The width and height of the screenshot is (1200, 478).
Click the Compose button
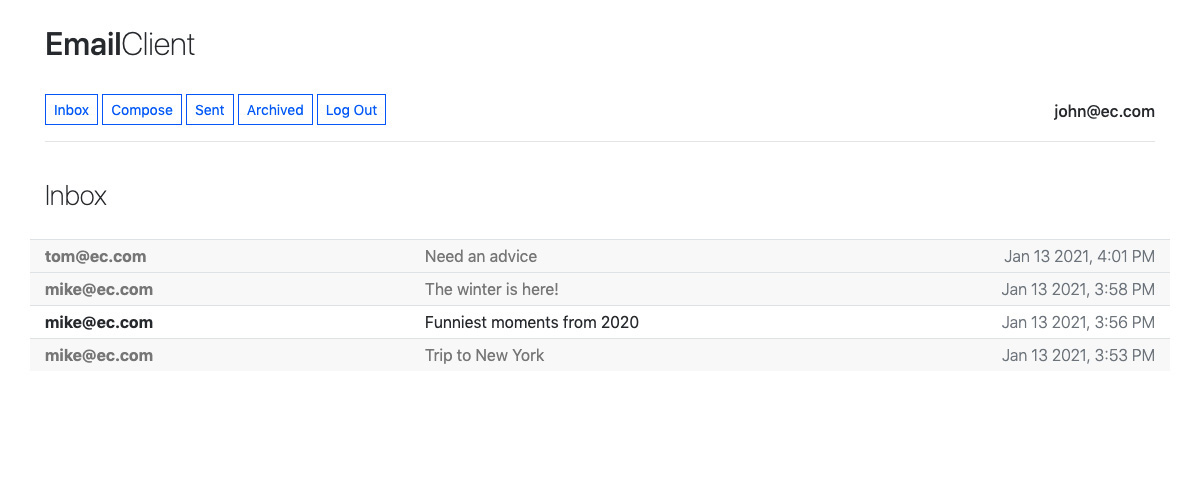tap(142, 110)
